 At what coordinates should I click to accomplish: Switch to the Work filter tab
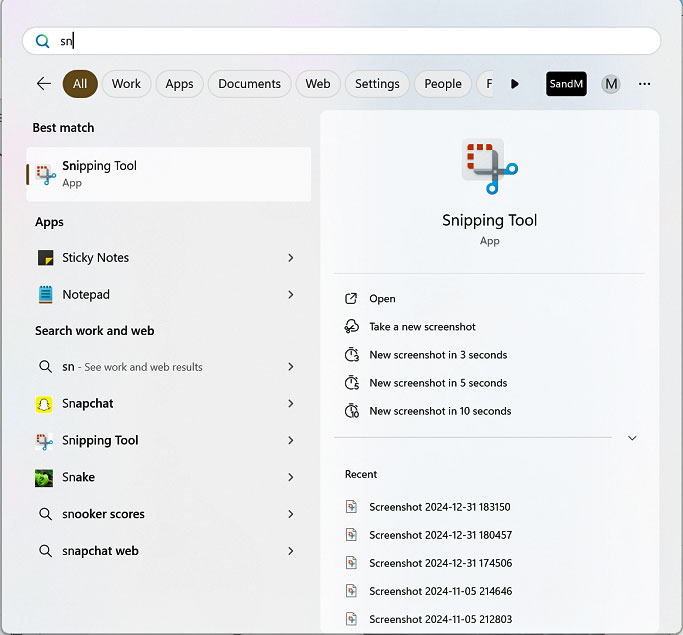pyautogui.click(x=126, y=84)
